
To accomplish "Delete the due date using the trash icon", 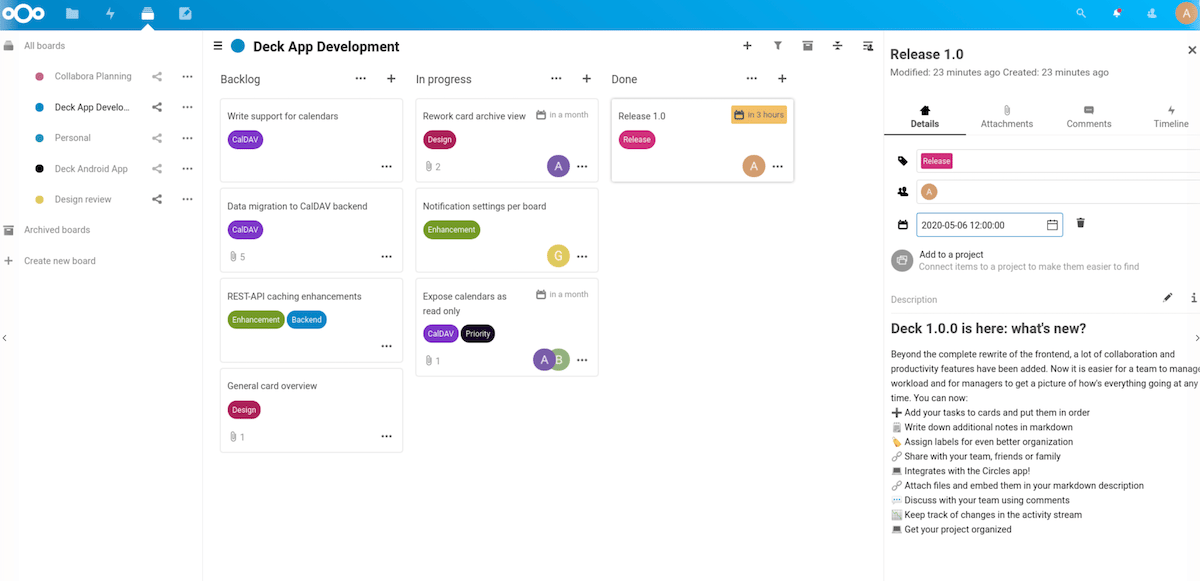I will [1080, 222].
